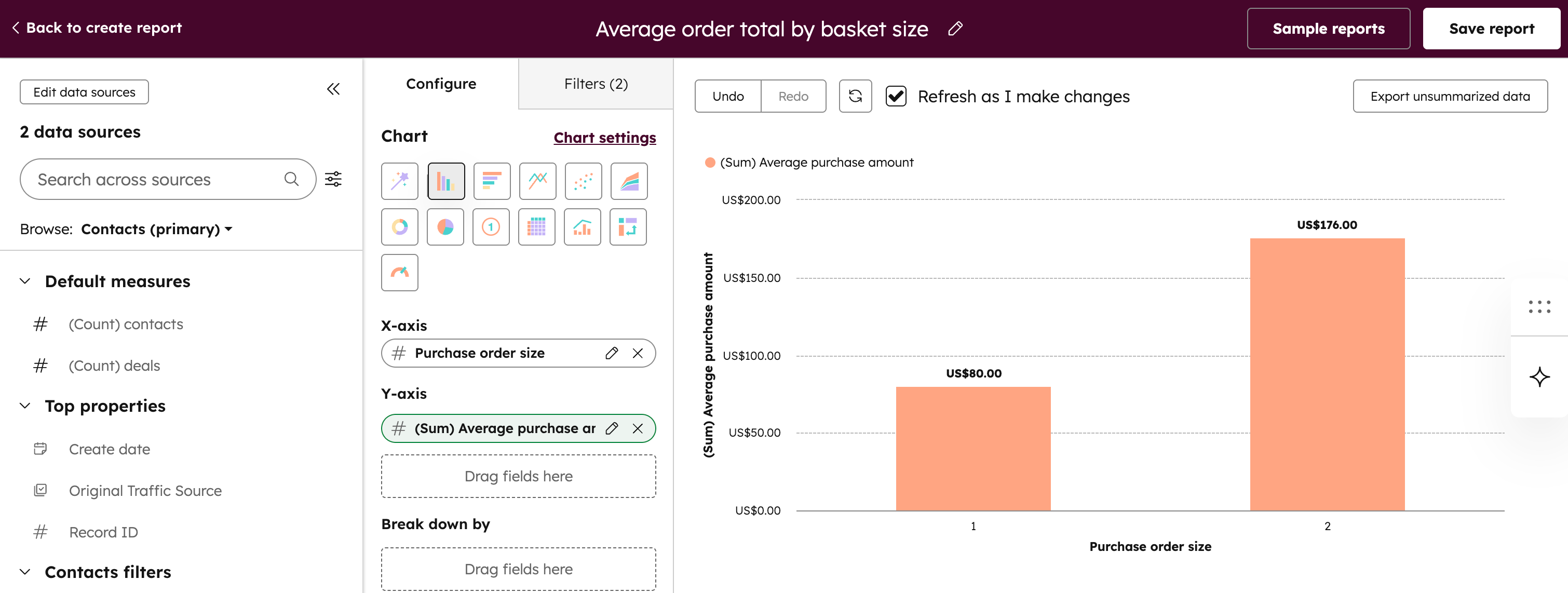Screen dimensions: 1568x593
Task: Select the scatter plot chart type
Action: click(583, 181)
